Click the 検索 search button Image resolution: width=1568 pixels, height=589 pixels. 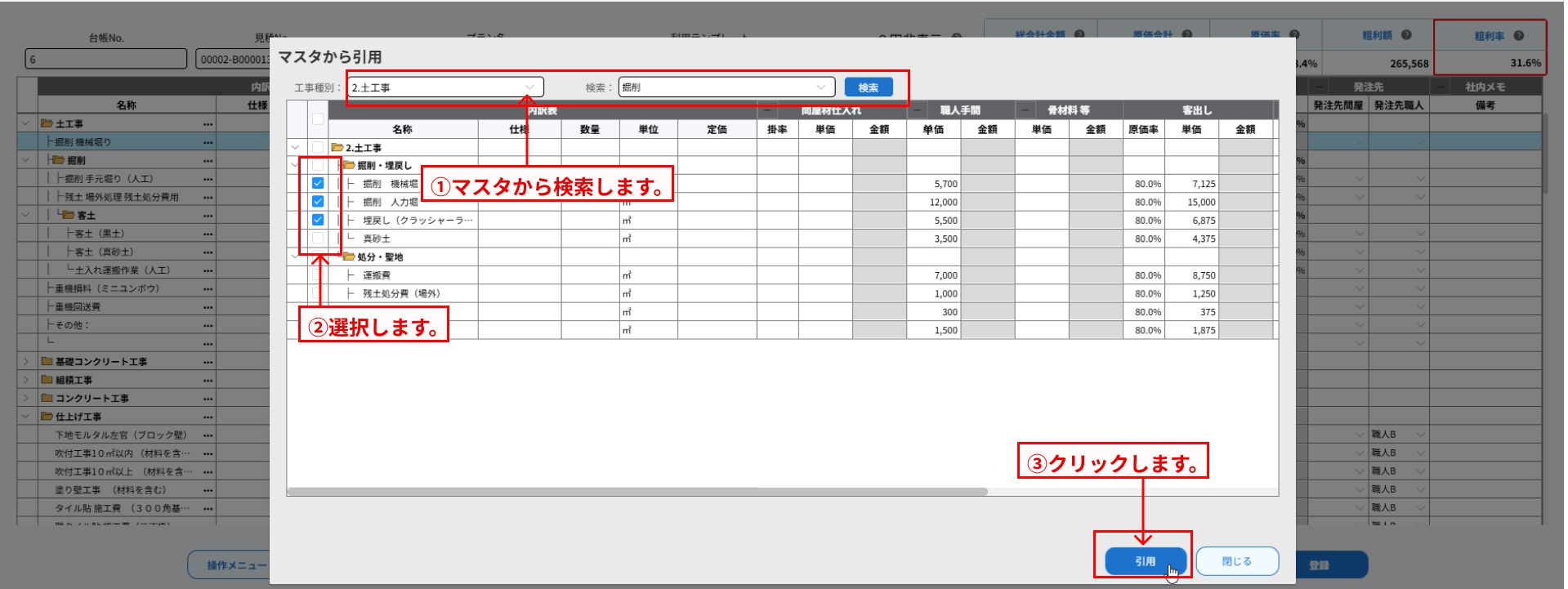click(869, 87)
